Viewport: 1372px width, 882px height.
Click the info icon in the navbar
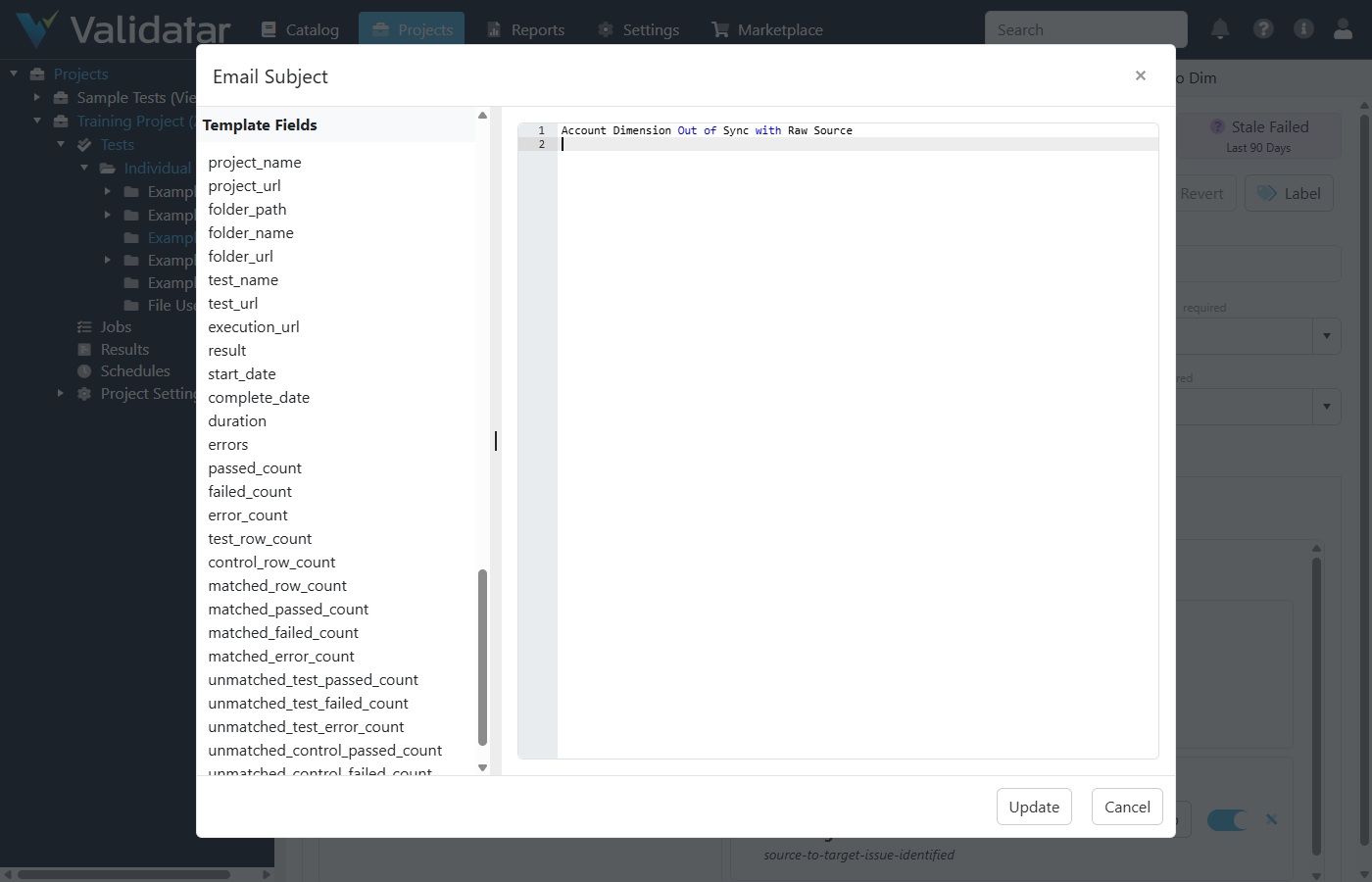pyautogui.click(x=1303, y=28)
